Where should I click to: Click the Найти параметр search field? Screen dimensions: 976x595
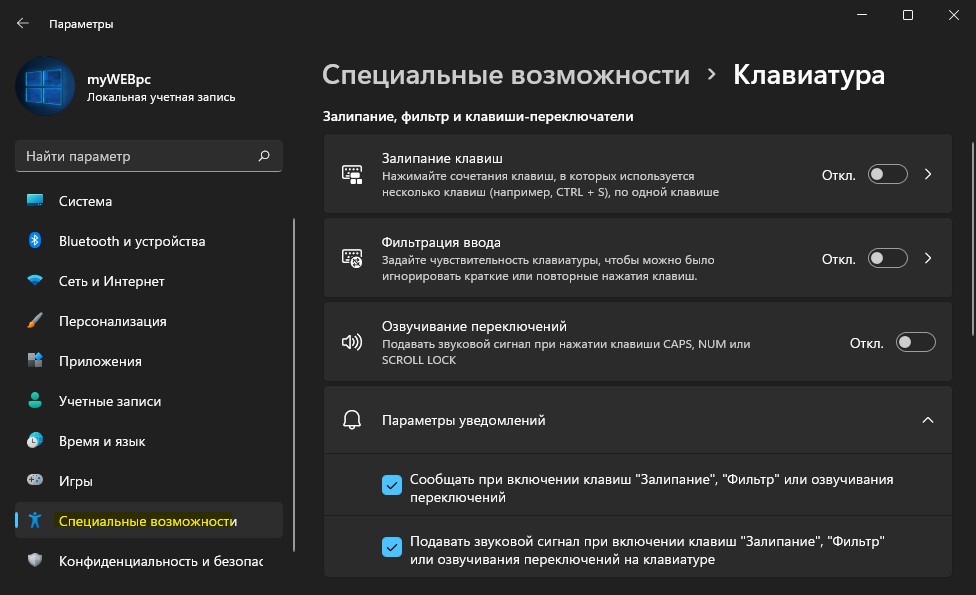149,156
